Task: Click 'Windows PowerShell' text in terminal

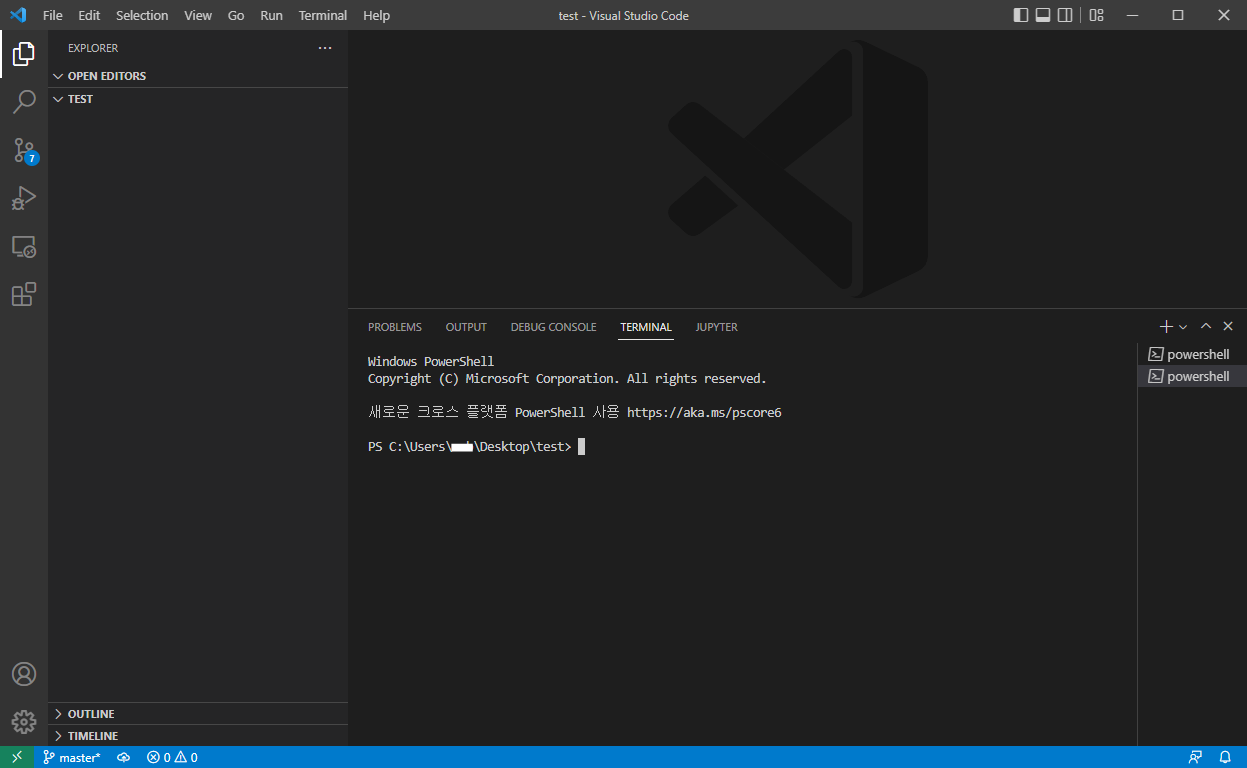Action: pyautogui.click(x=431, y=362)
